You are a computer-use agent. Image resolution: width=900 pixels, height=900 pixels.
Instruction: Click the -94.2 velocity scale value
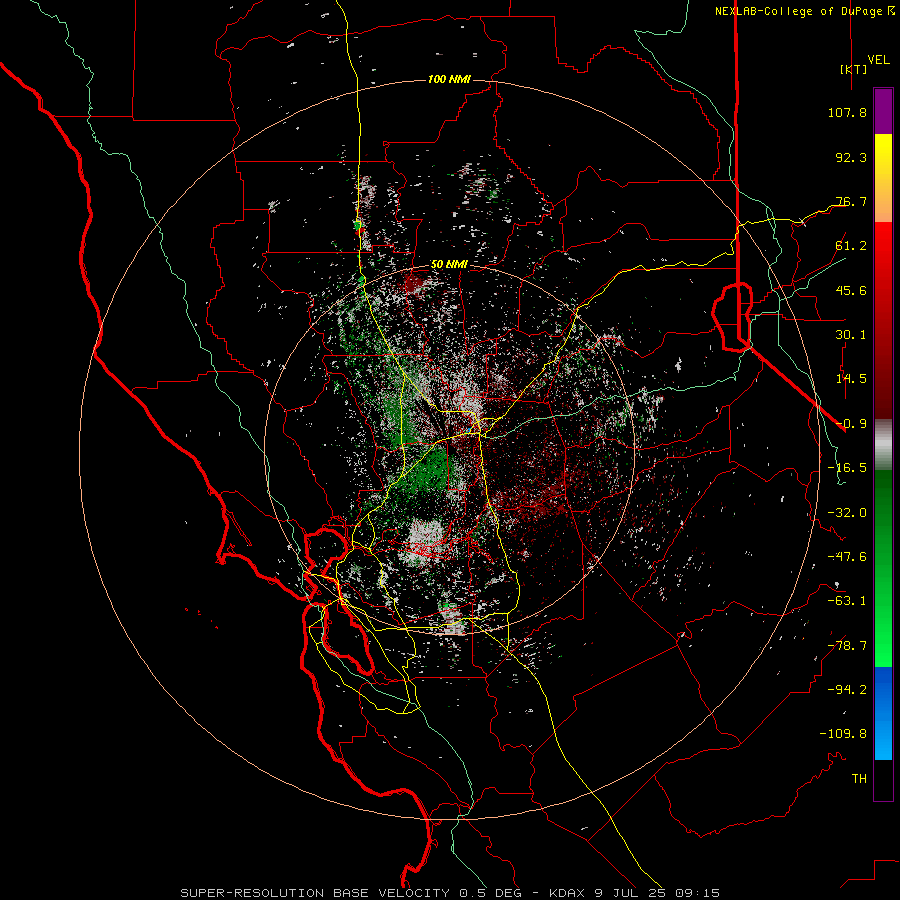[847, 690]
